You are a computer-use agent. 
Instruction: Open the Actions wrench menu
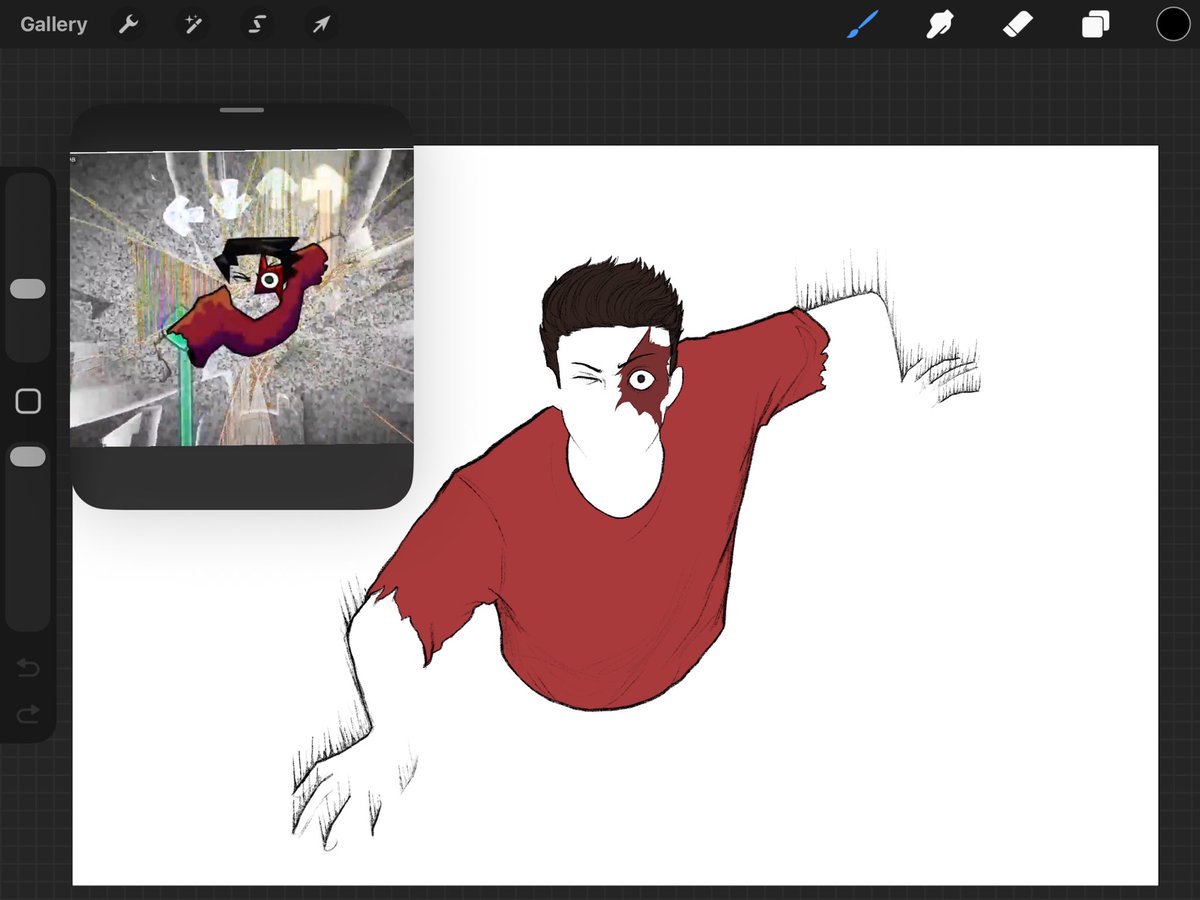(x=128, y=24)
